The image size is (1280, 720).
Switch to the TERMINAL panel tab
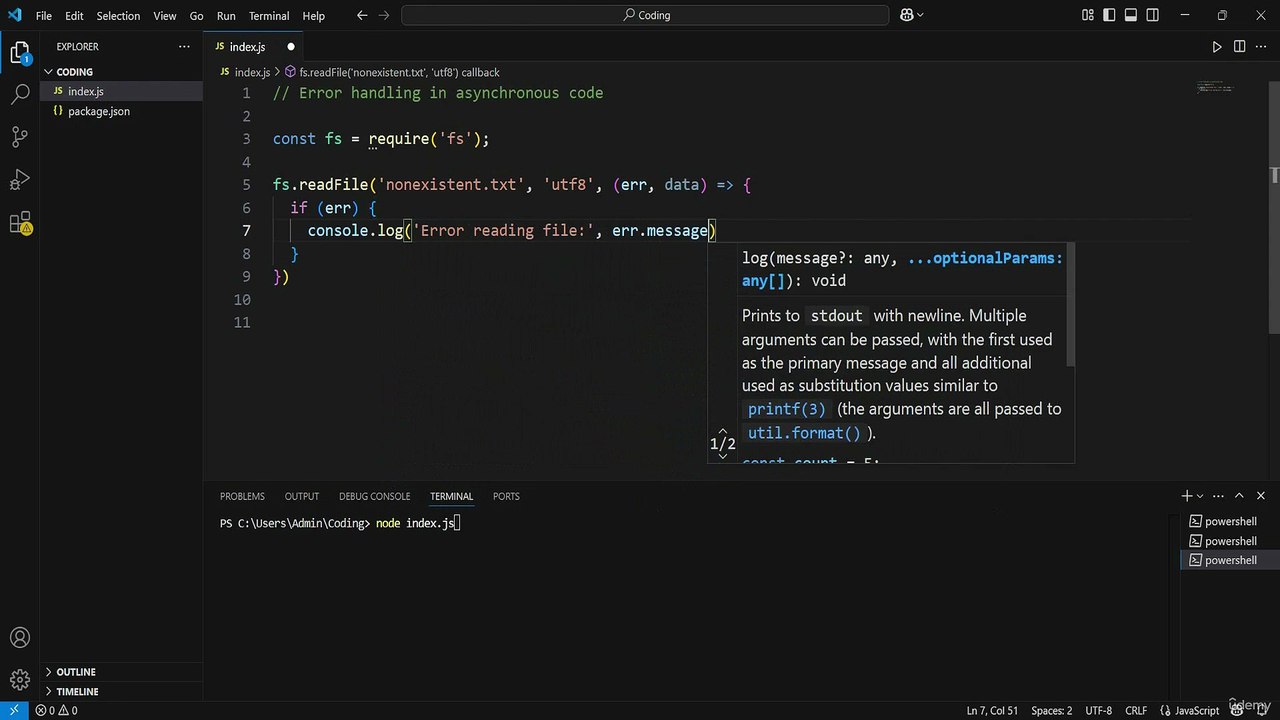click(451, 496)
